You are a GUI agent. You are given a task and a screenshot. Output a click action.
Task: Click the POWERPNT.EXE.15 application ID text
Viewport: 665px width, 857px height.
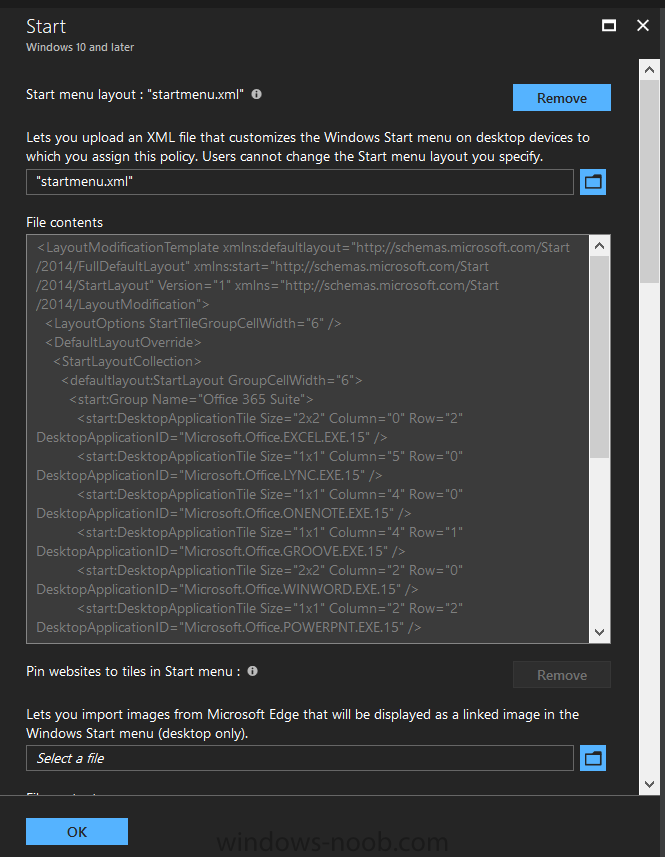tap(229, 627)
